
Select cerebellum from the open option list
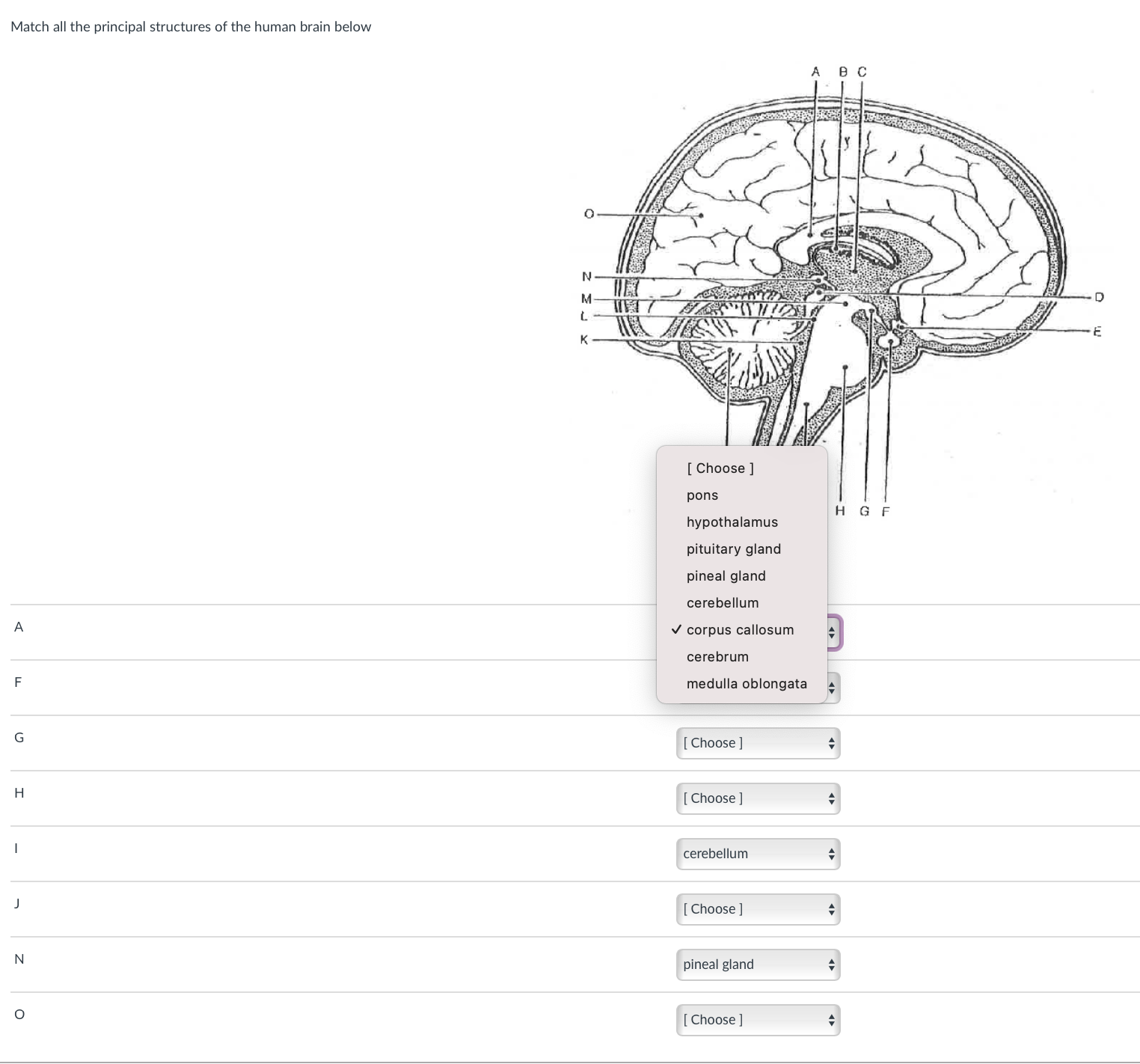tap(723, 602)
